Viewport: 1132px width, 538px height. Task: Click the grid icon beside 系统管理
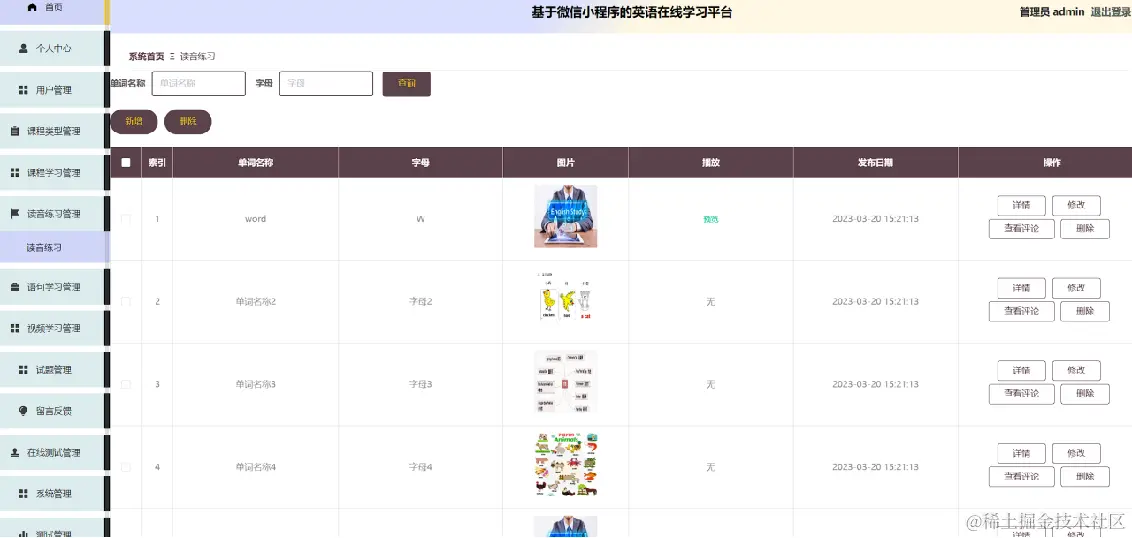click(23, 494)
